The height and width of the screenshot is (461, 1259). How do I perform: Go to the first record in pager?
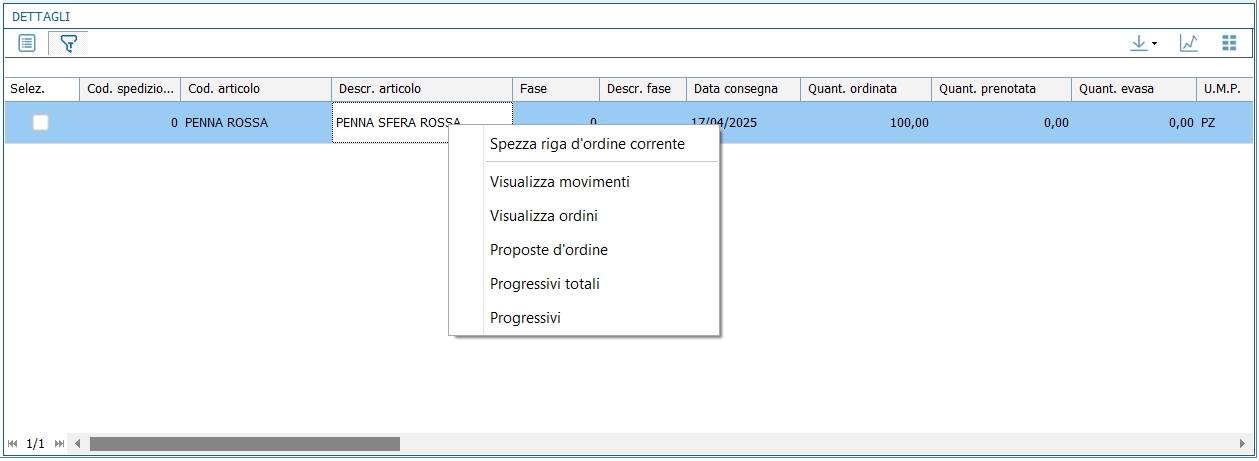point(13,443)
